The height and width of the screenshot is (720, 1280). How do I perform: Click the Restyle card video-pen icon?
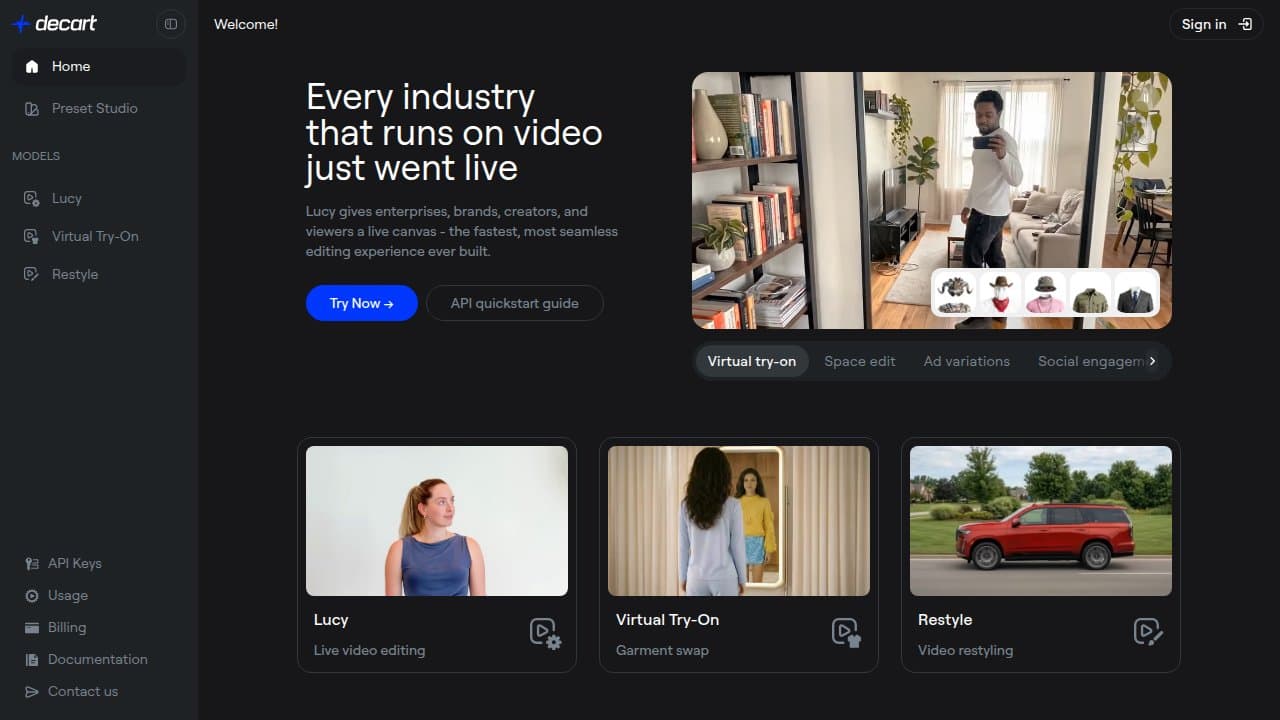tap(1148, 632)
